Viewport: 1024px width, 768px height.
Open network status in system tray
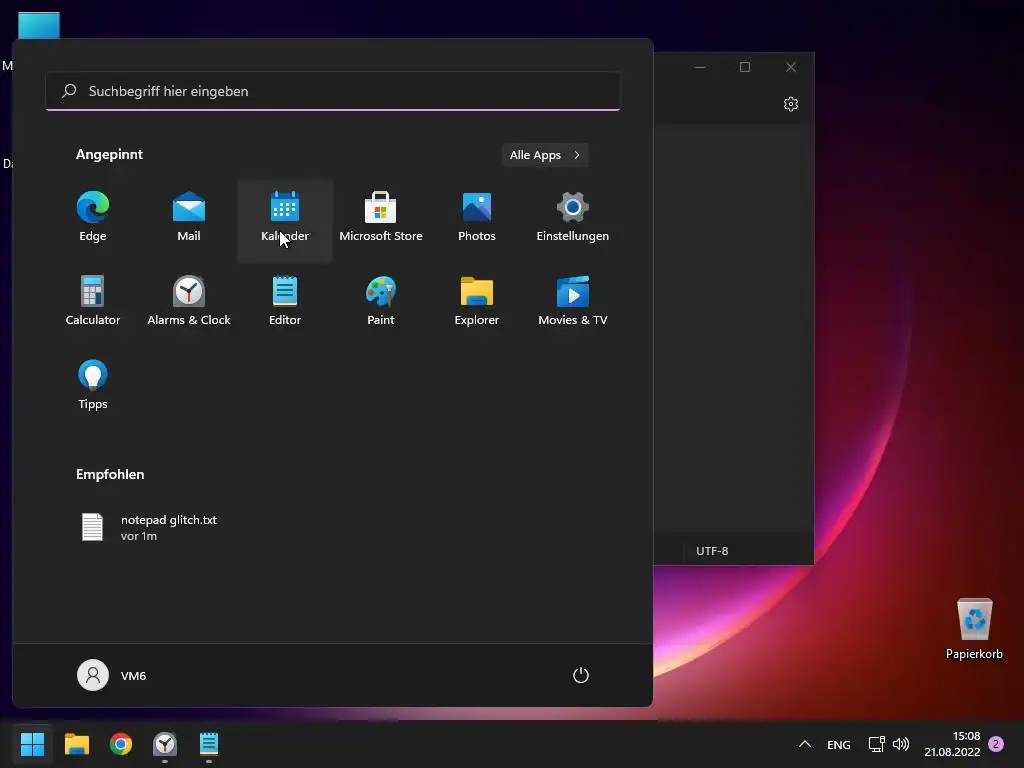point(876,744)
